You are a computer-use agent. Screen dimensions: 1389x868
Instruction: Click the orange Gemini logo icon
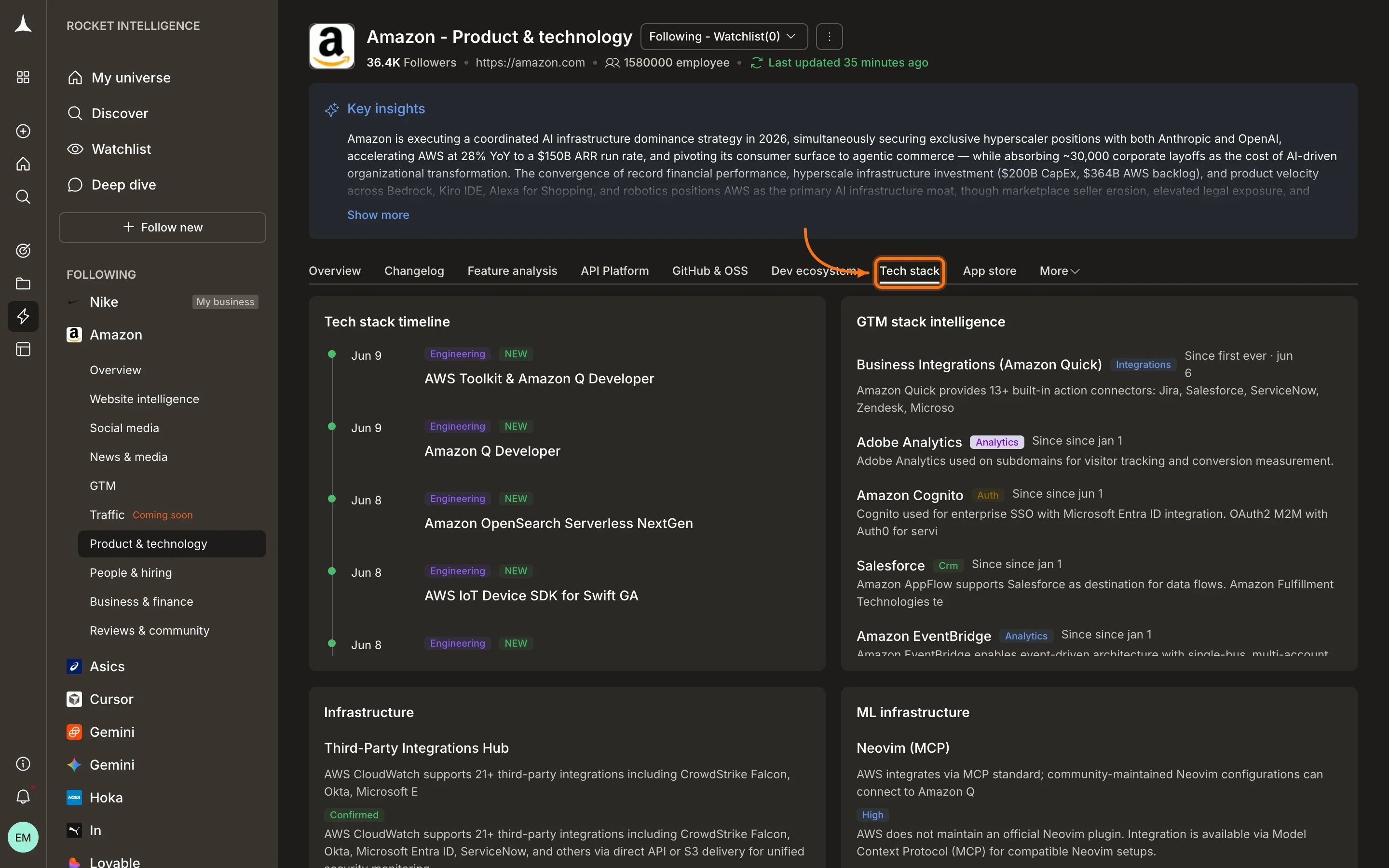click(x=74, y=732)
